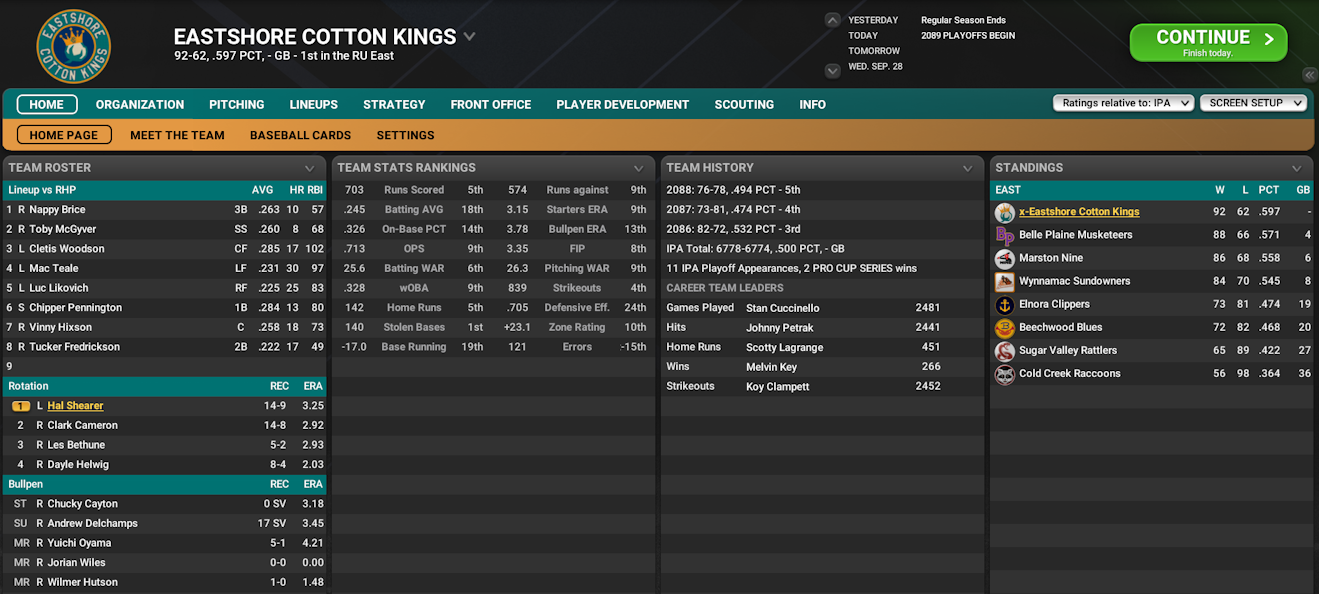The height and width of the screenshot is (594, 1319).
Task: Click Johnny Petrak hits leader
Action: click(x=780, y=328)
